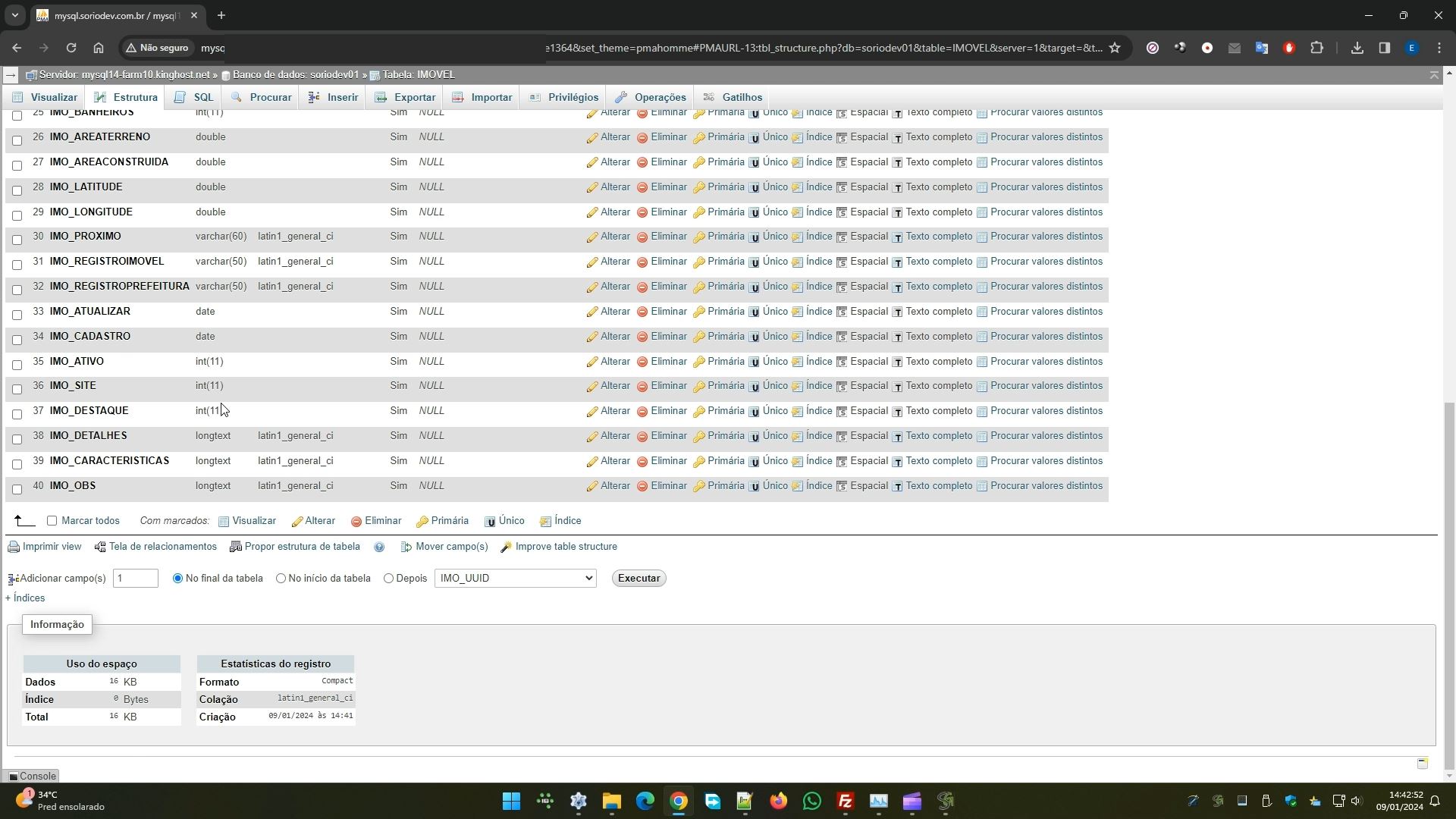Bookmark page with the star icon
The width and height of the screenshot is (1456, 819).
tap(1115, 48)
